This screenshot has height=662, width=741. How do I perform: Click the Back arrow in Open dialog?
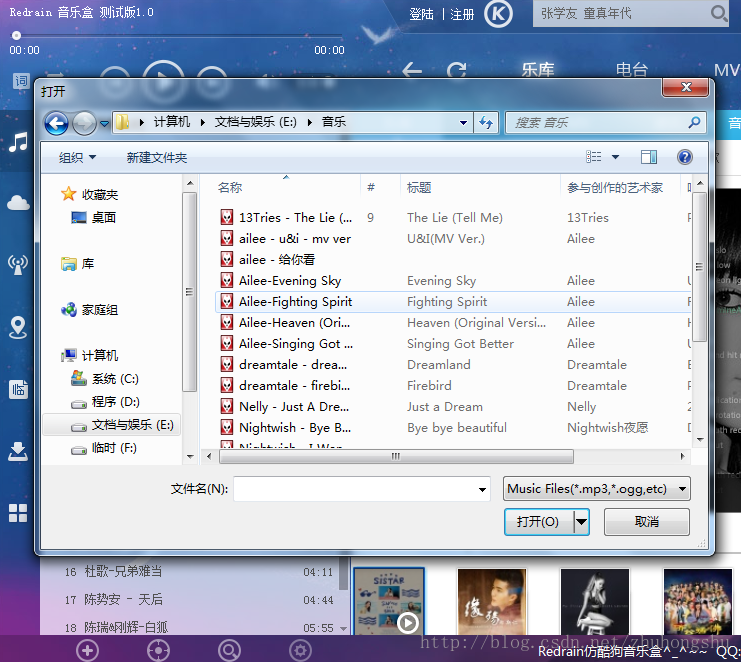click(x=56, y=124)
